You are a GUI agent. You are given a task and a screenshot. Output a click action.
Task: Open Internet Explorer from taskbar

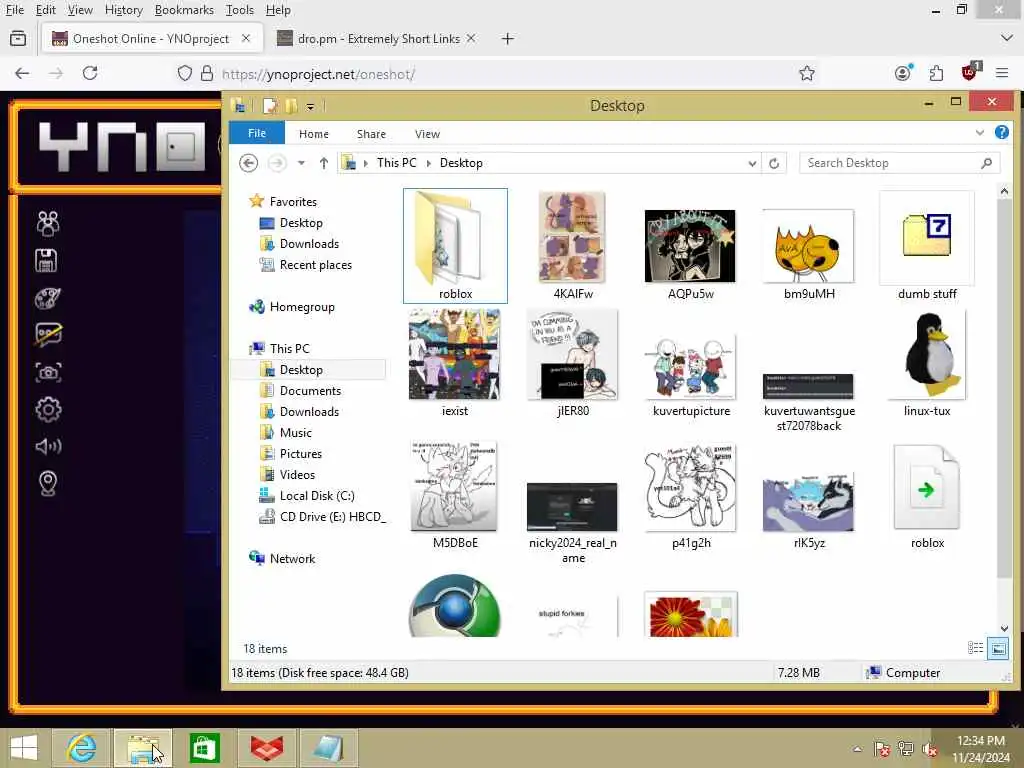pos(82,748)
